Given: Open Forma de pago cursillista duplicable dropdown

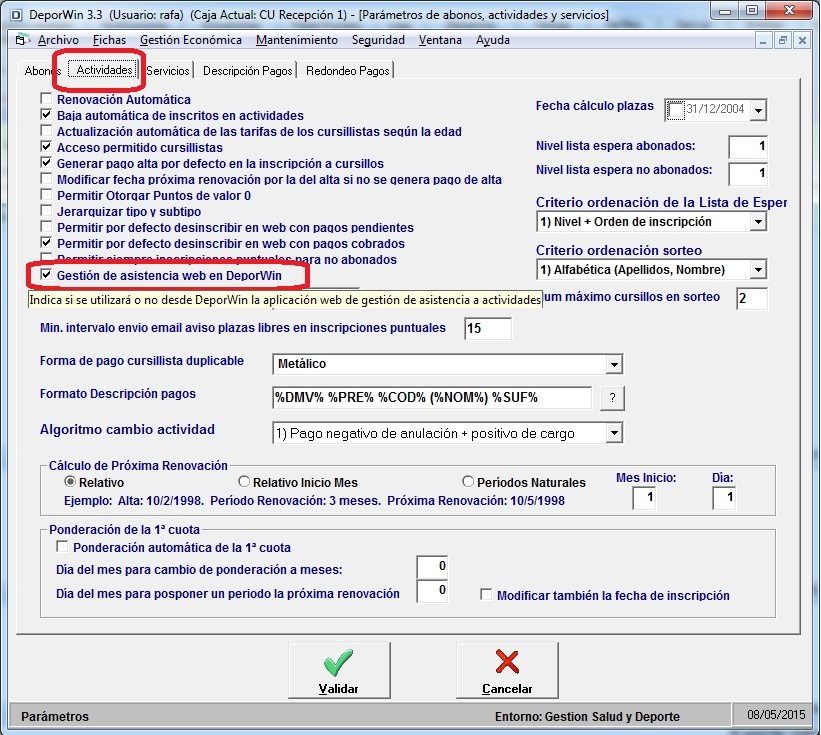Looking at the screenshot, I should tap(614, 364).
